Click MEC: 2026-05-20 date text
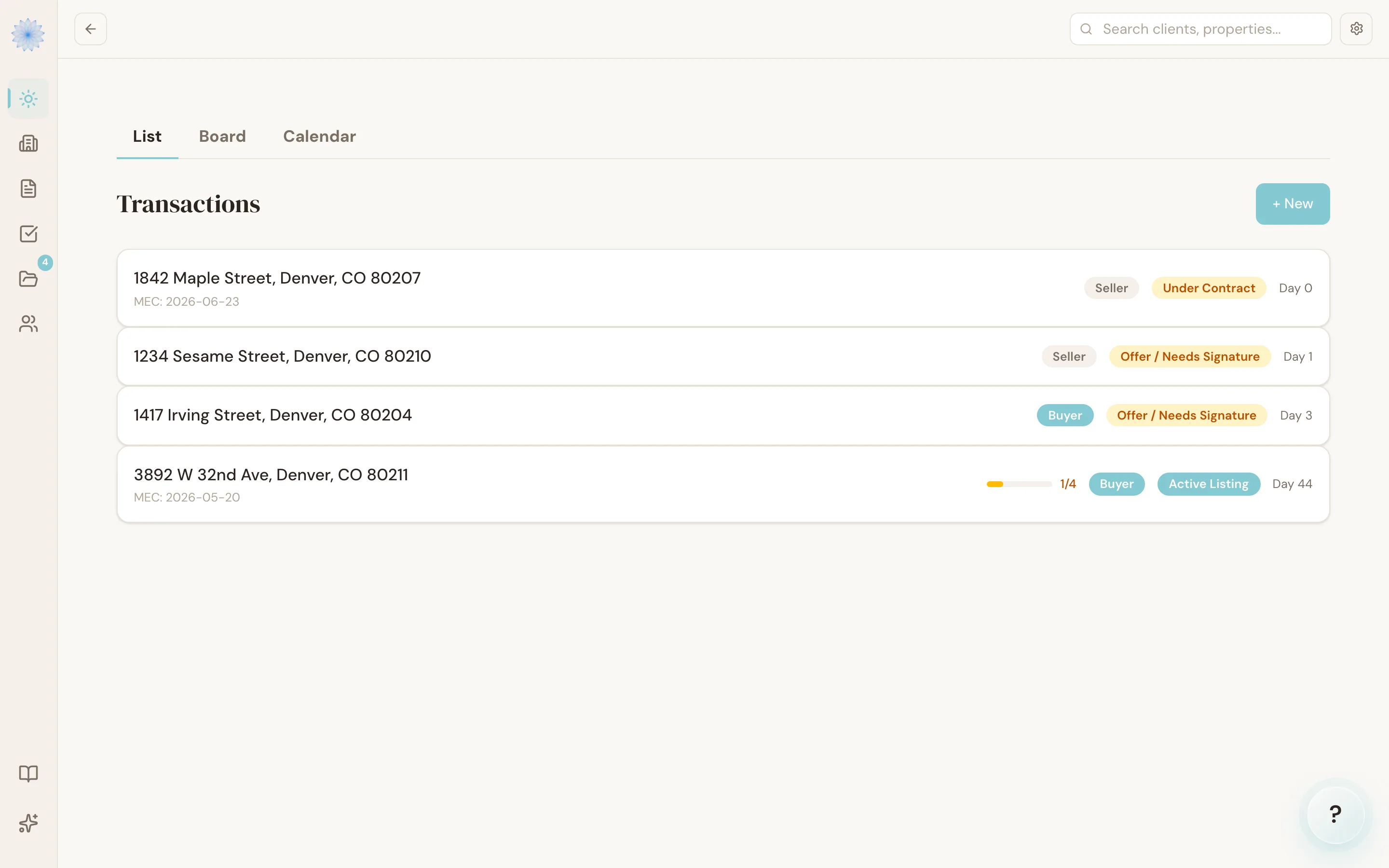The height and width of the screenshot is (868, 1389). pyautogui.click(x=187, y=497)
